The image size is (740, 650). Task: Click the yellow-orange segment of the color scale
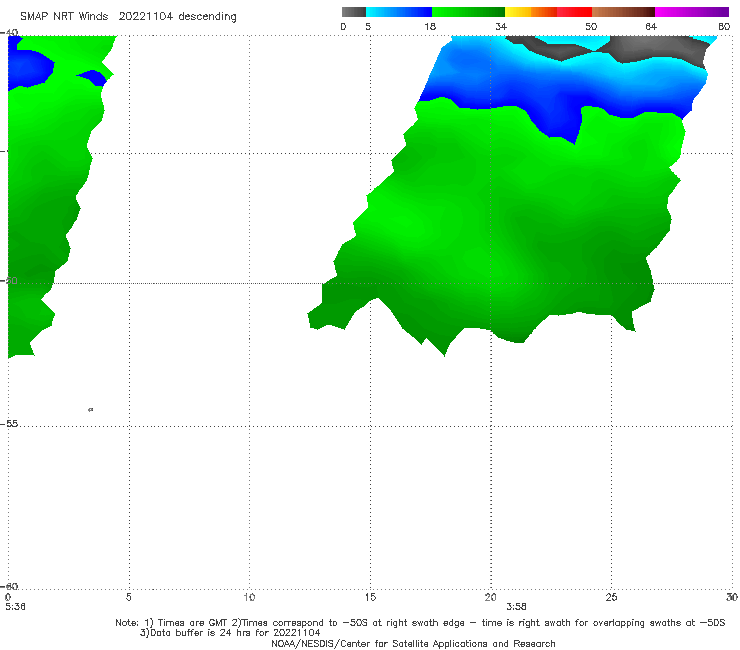click(531, 12)
